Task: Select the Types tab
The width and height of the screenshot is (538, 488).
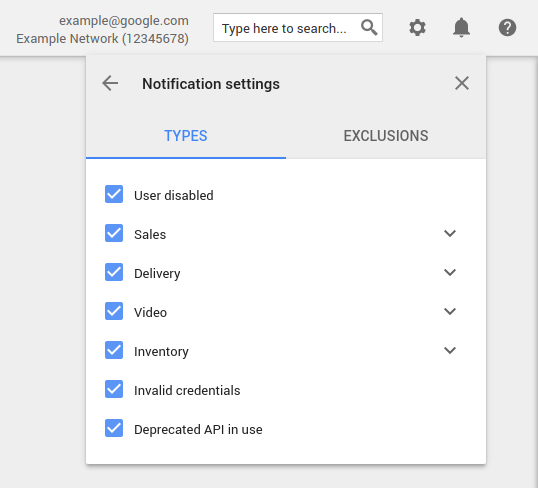Action: [x=186, y=136]
